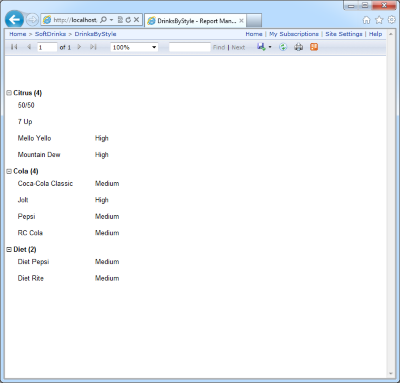Collapse the Diet (2) group
The image size is (400, 383).
(x=9, y=250)
